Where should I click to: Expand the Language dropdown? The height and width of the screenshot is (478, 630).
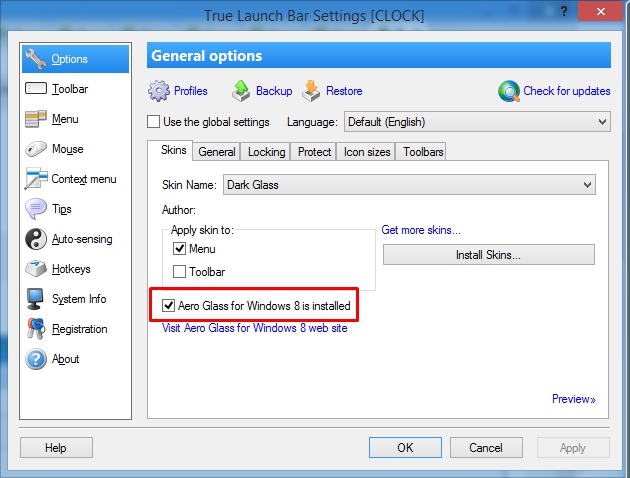click(x=476, y=122)
